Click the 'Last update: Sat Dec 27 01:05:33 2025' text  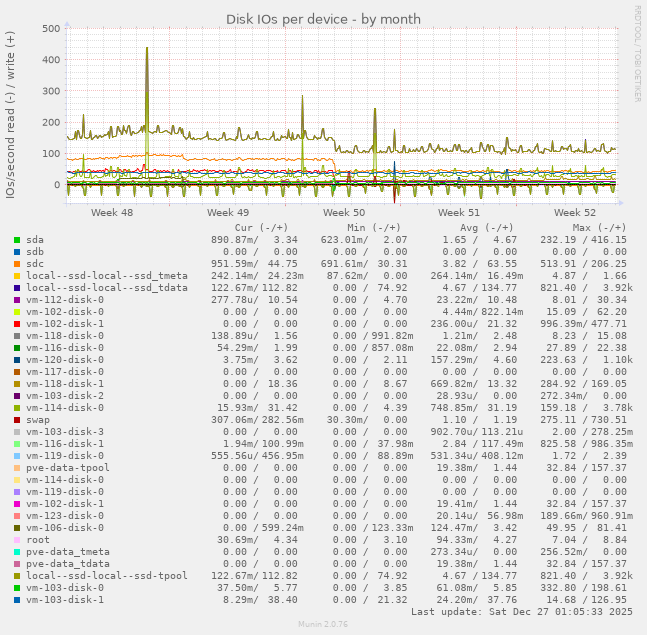(x=522, y=611)
